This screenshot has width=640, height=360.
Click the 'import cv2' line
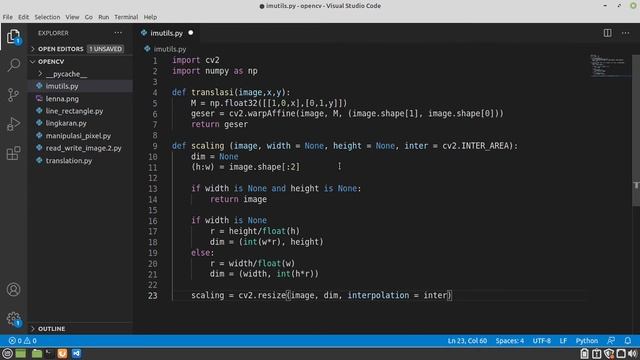click(196, 60)
